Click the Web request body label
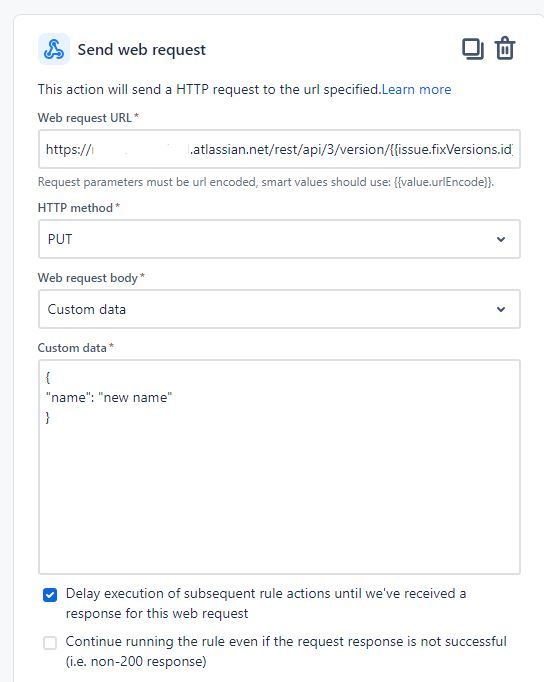This screenshot has height=682, width=544. coord(91,277)
